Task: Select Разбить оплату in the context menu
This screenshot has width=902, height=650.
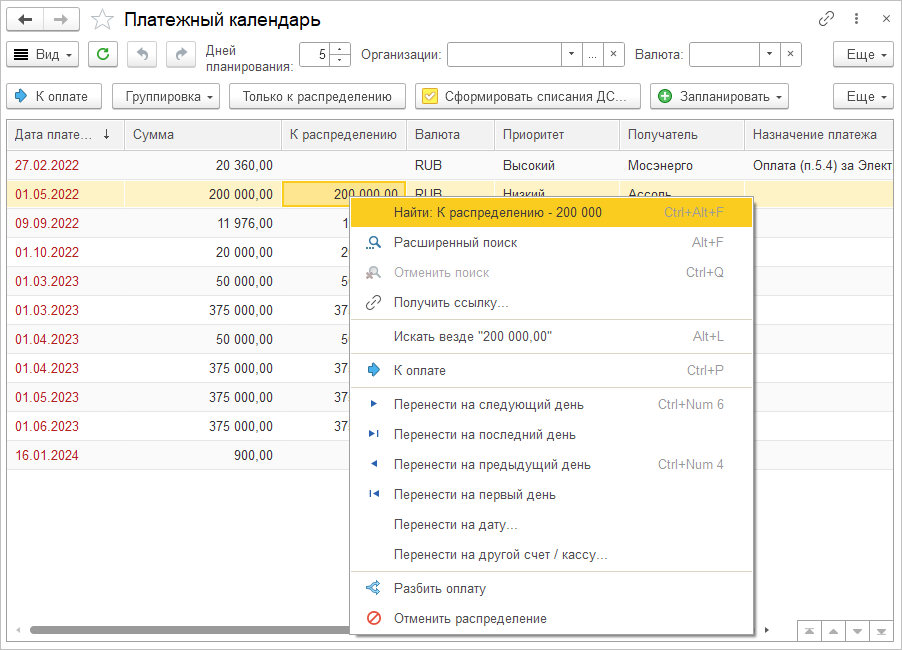Action: [439, 589]
